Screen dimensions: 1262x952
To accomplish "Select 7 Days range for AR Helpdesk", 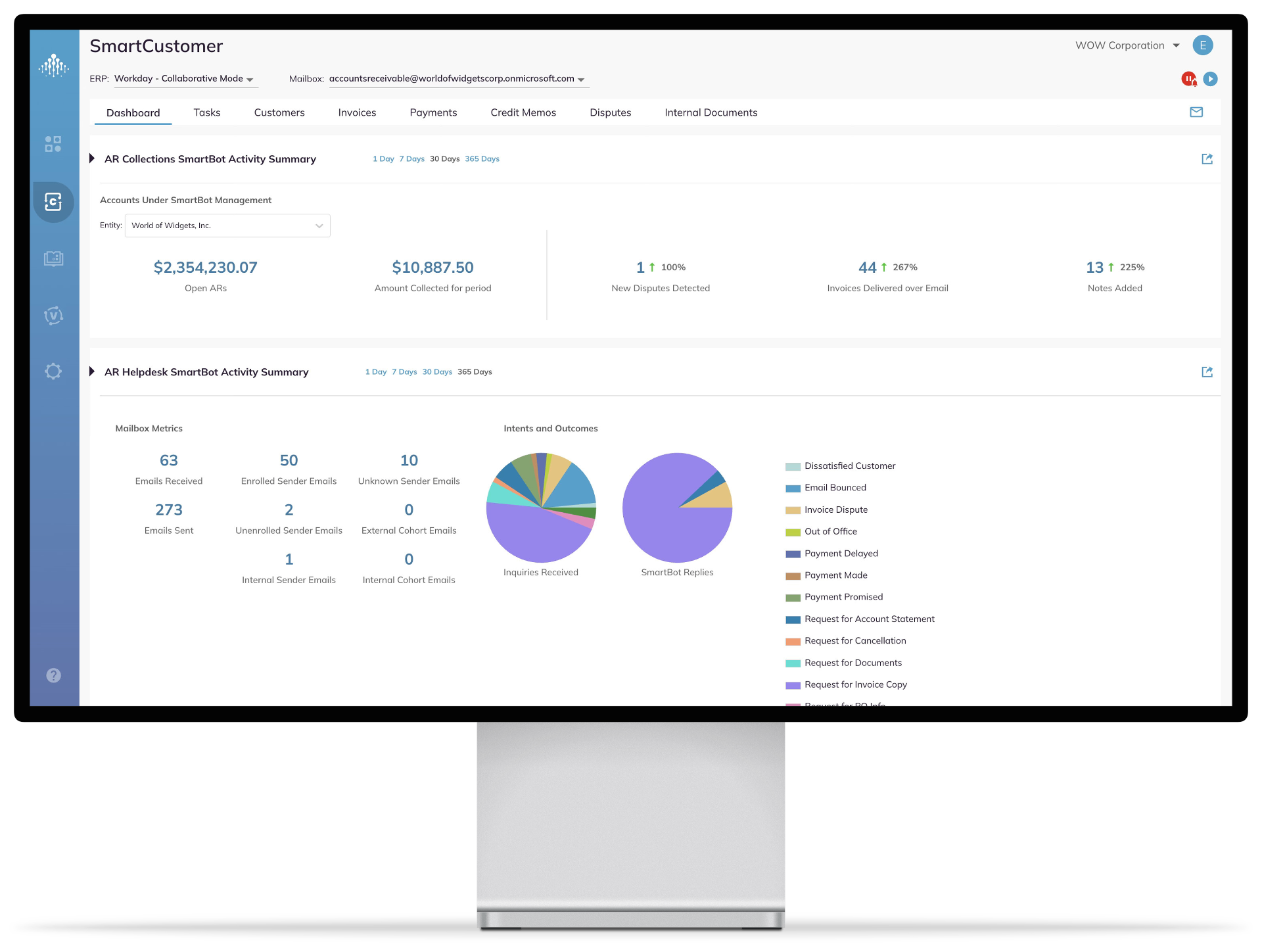I will pos(404,372).
